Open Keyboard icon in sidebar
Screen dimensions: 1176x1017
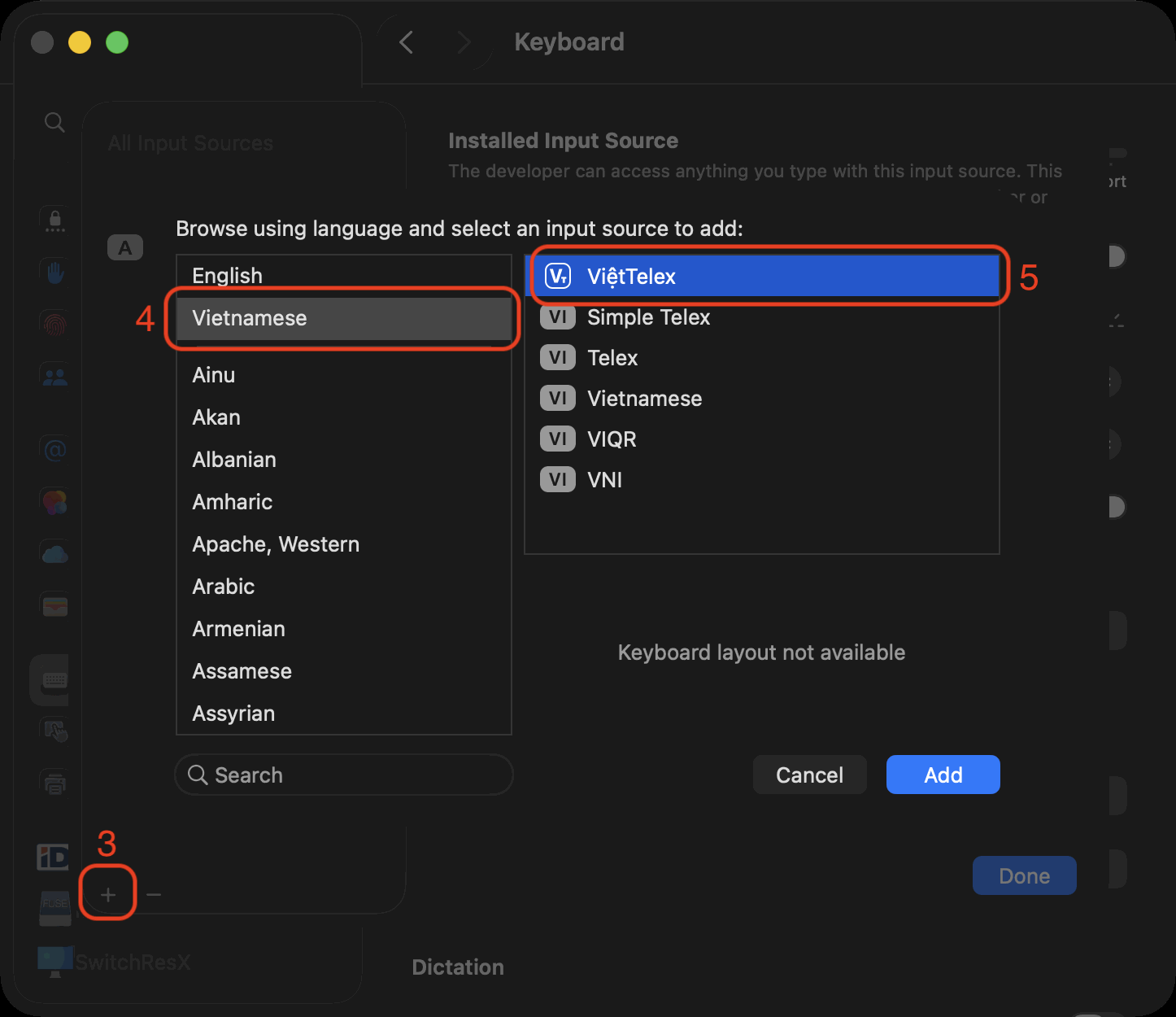coord(55,679)
